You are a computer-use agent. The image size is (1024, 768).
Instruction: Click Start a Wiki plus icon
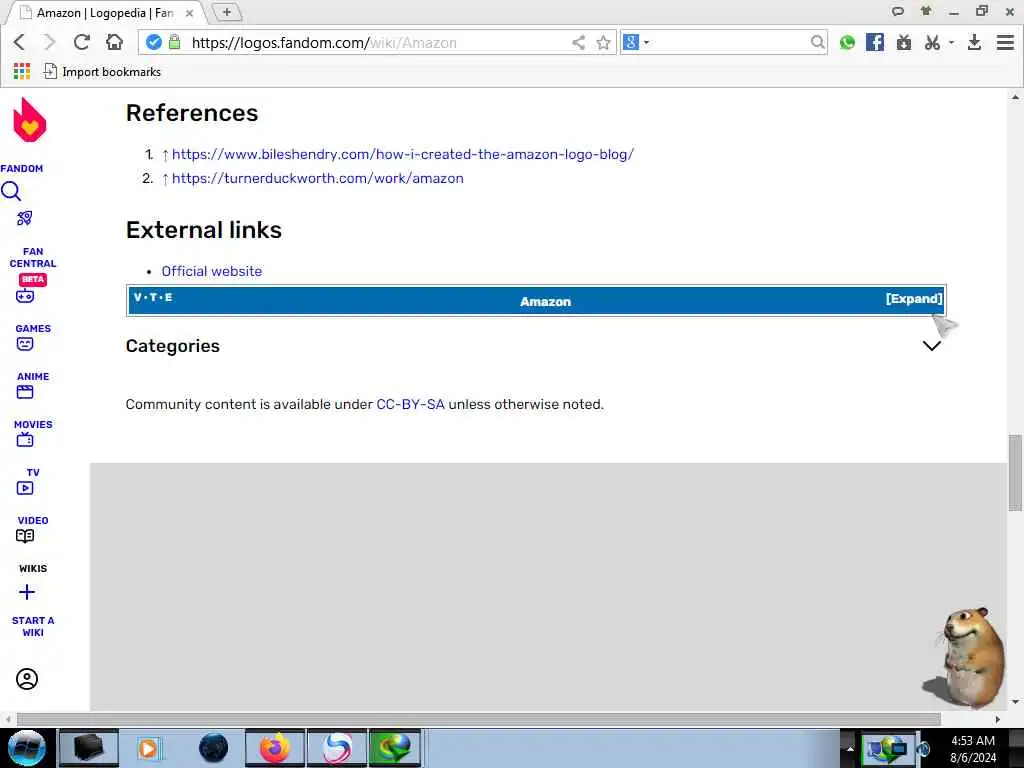[27, 592]
